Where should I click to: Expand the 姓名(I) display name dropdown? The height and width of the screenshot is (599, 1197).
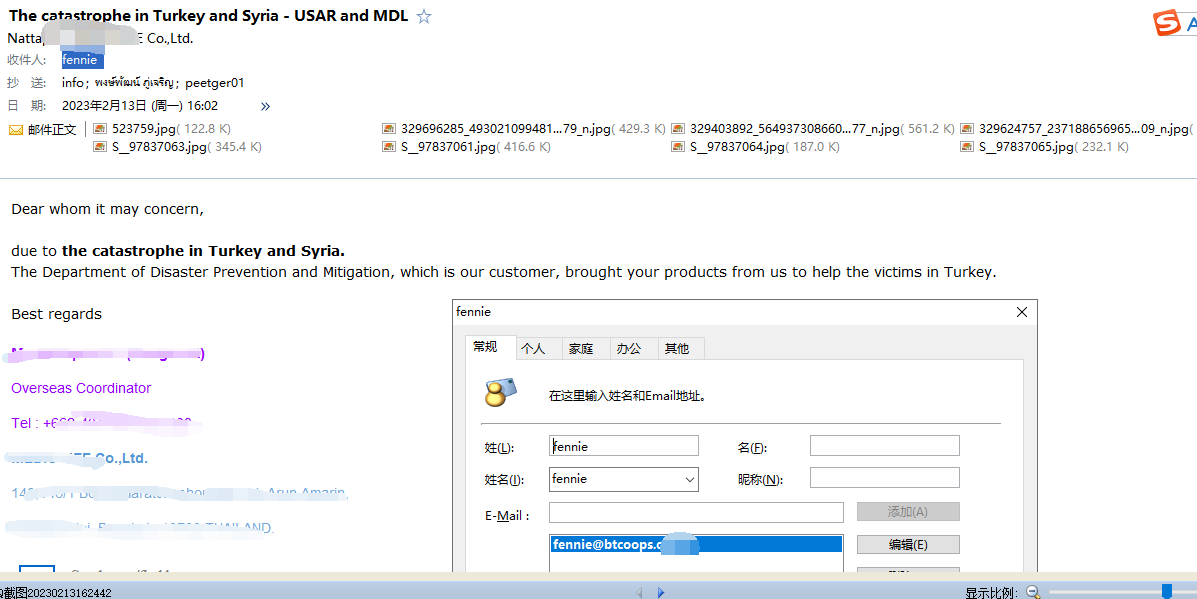tap(689, 480)
